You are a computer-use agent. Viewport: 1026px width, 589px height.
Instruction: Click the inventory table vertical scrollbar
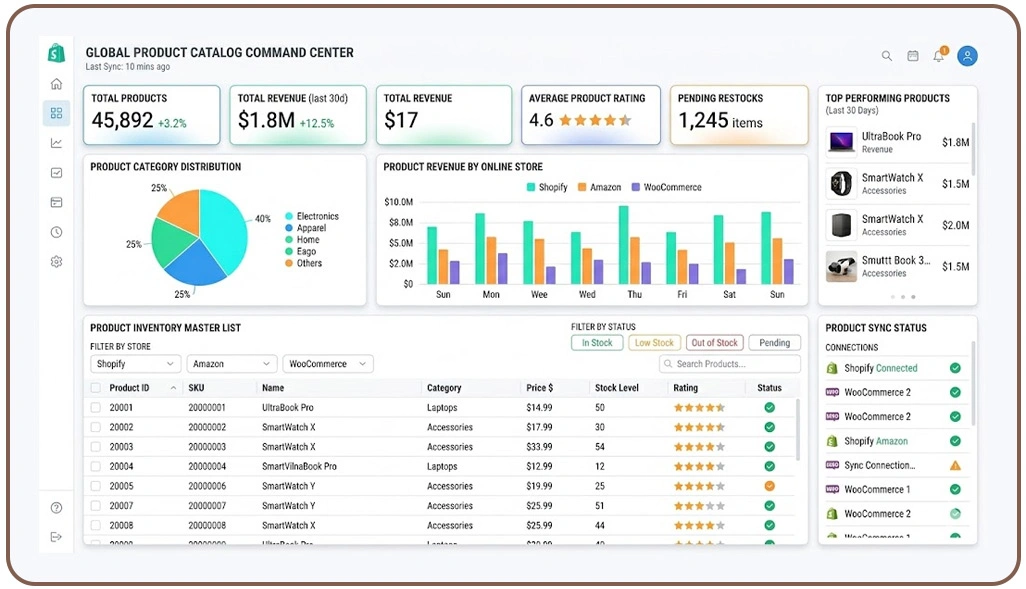pyautogui.click(x=798, y=429)
